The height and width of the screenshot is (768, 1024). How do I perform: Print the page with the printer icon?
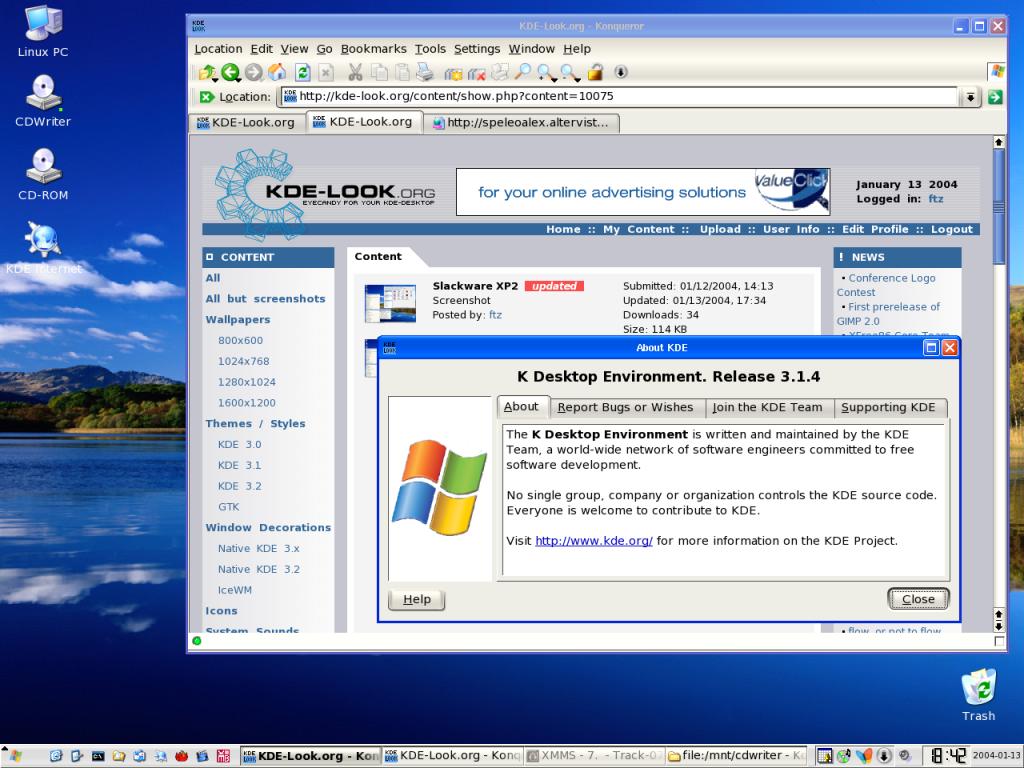(425, 72)
